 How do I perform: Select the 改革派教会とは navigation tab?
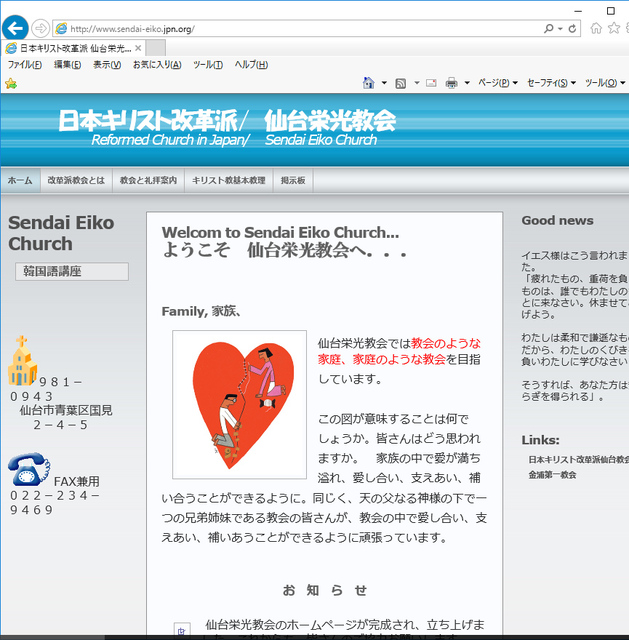(76, 181)
